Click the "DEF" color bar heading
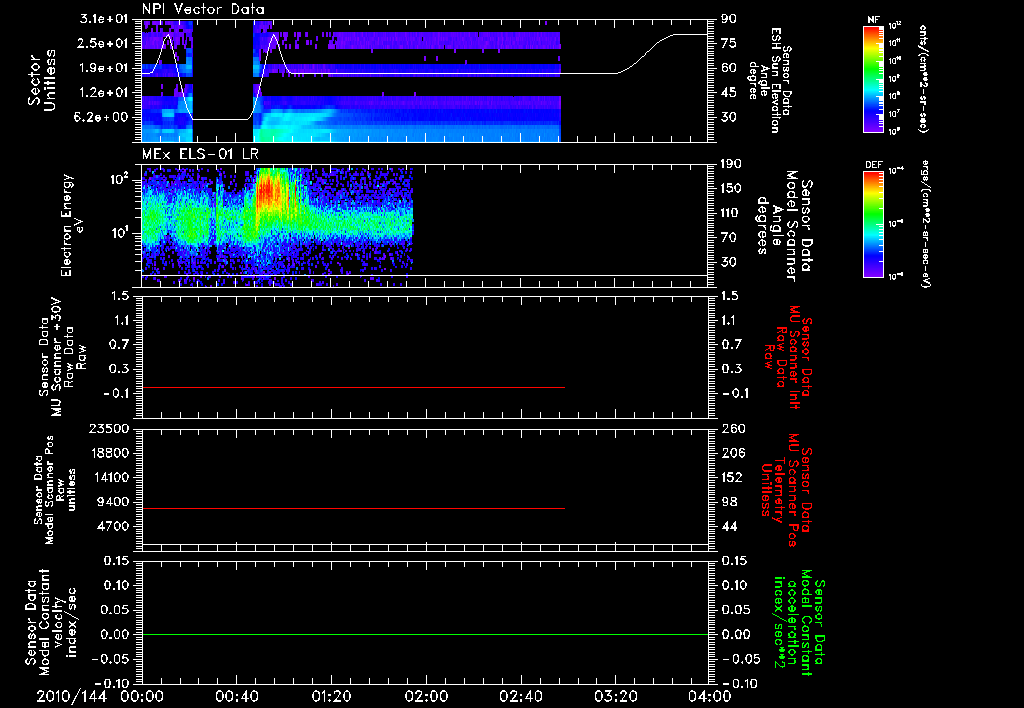Image resolution: width=1024 pixels, height=708 pixels. pos(873,165)
